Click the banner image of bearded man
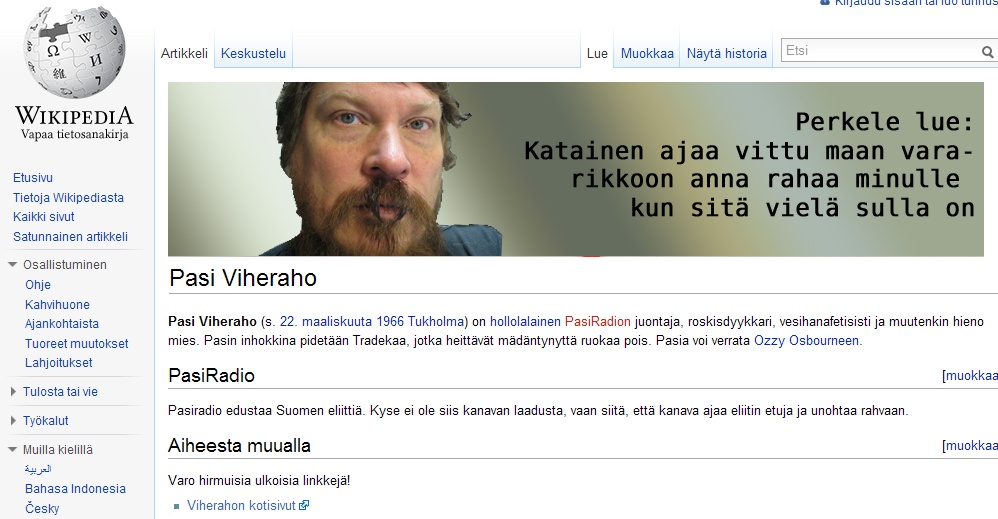Screen dimensions: 998x519 pos(575,169)
